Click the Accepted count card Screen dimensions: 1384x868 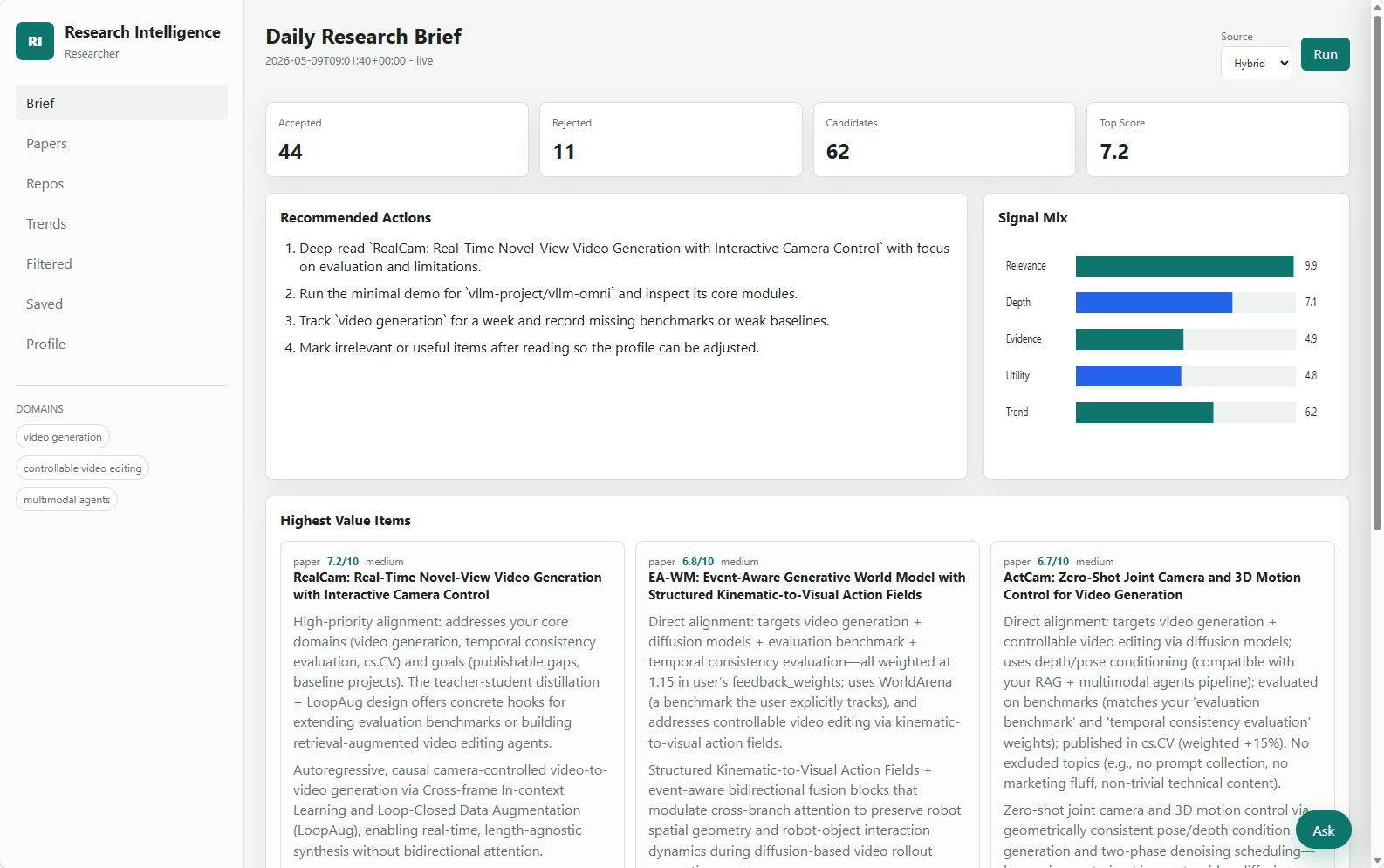[397, 140]
